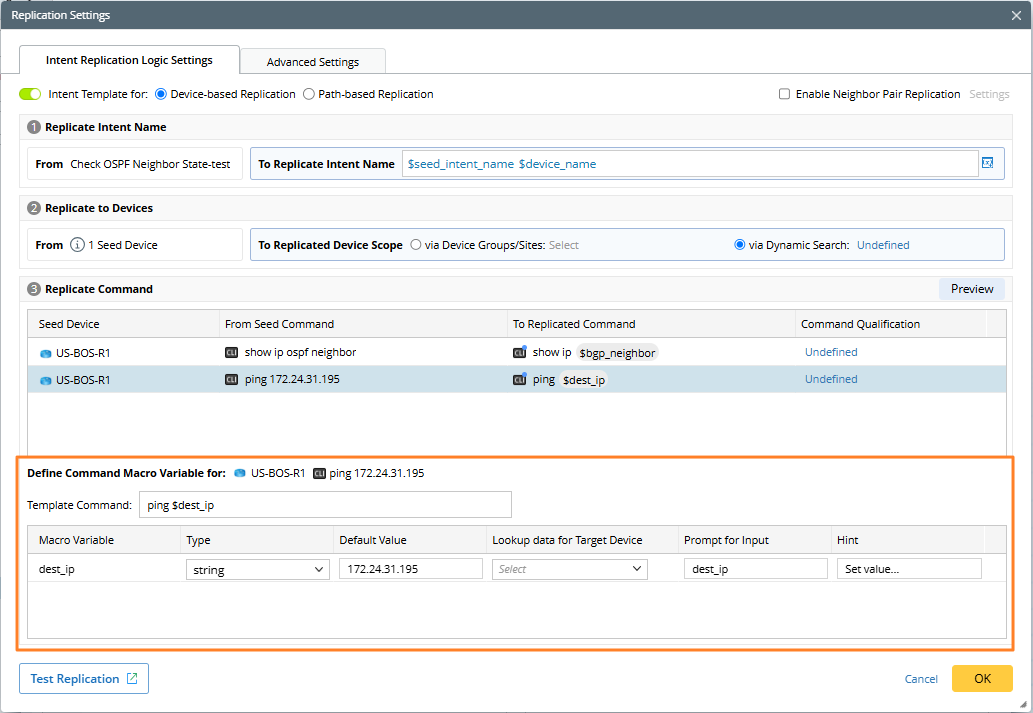Click Undefined link next to via Dynamic Search
Image resolution: width=1033 pixels, height=713 pixels.
(883, 245)
